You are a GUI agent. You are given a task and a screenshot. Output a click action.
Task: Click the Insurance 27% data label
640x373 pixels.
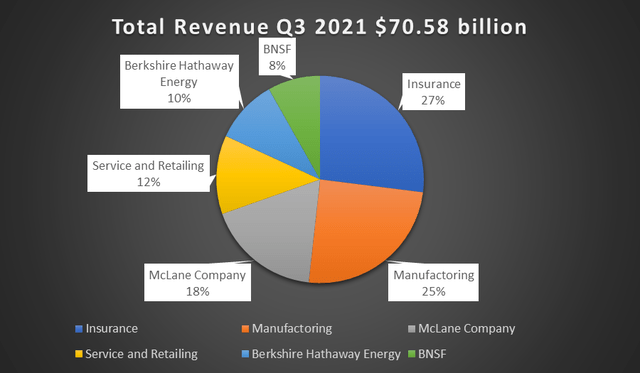(433, 92)
